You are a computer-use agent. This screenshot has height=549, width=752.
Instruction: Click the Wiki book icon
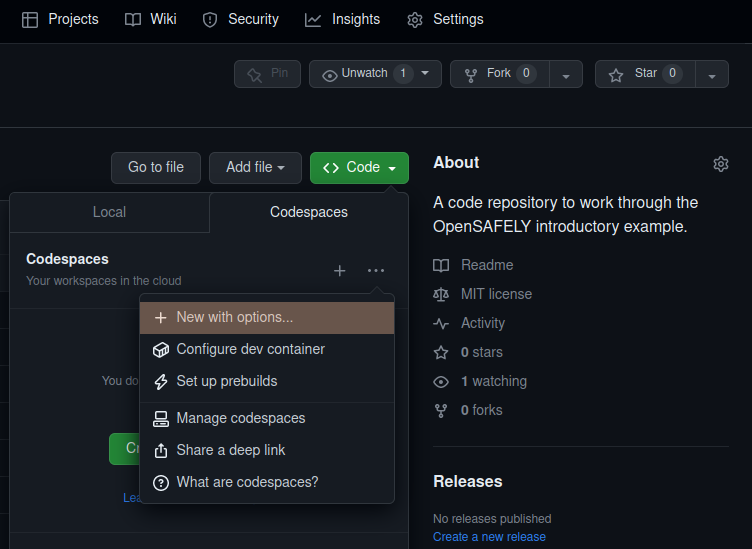click(x=133, y=20)
